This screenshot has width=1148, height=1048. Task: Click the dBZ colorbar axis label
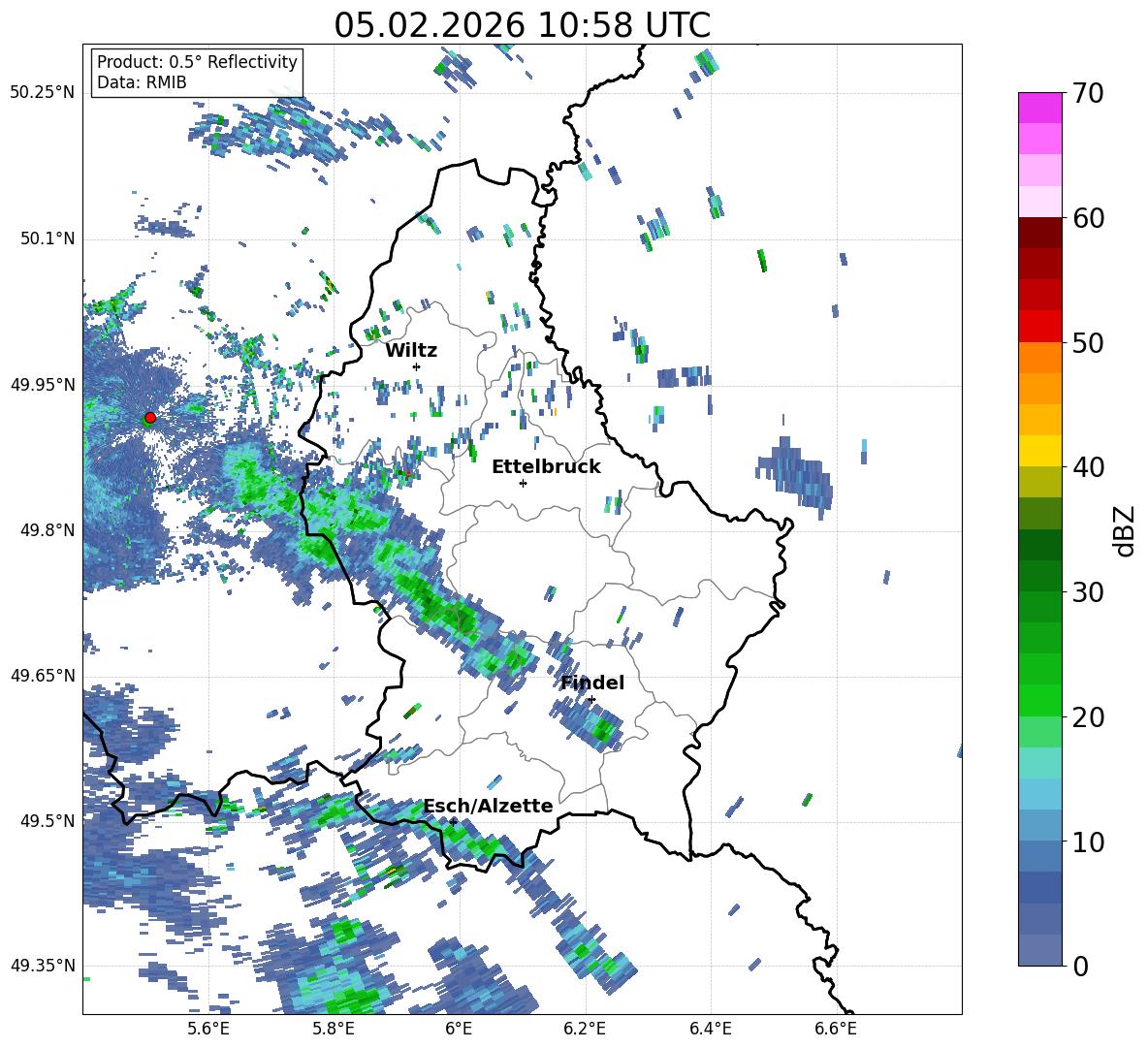click(x=1126, y=530)
